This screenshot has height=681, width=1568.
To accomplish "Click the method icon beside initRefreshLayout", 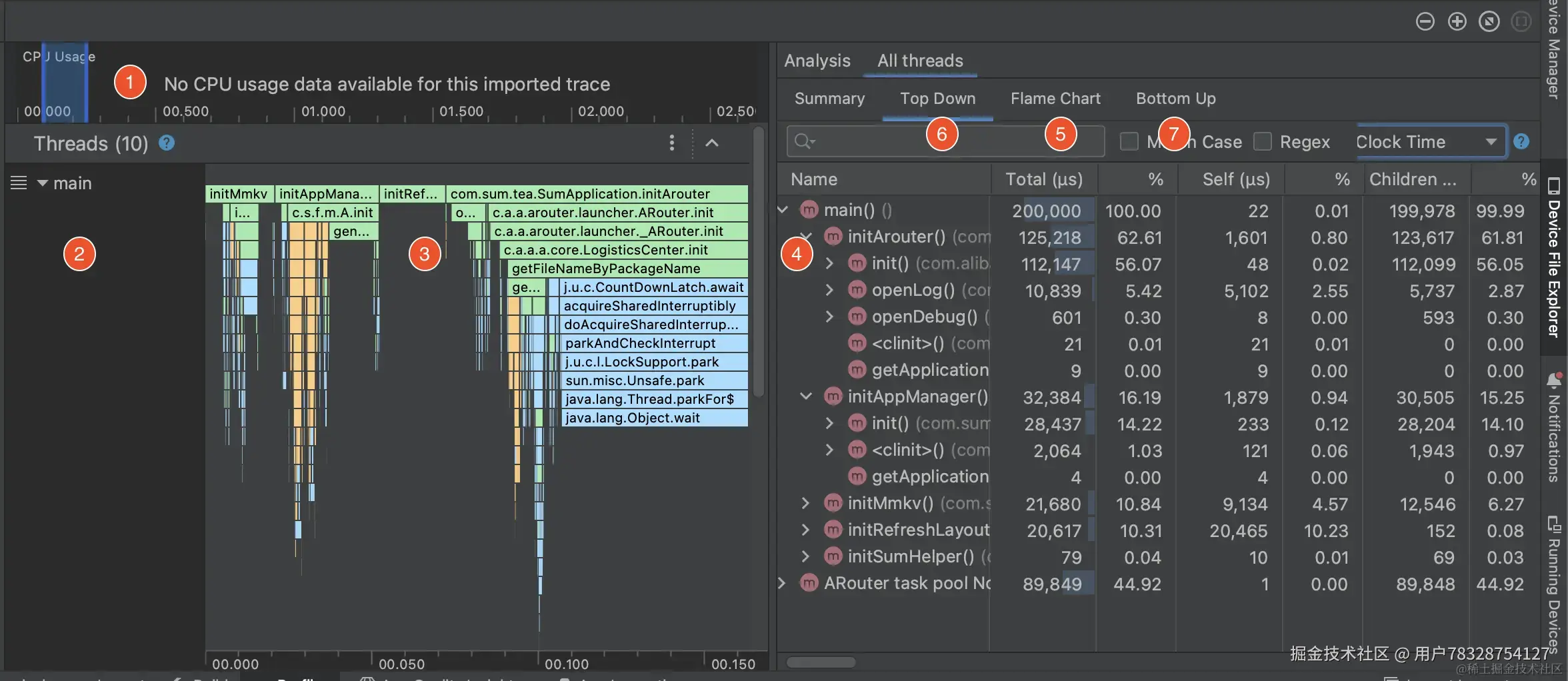I will coord(833,530).
